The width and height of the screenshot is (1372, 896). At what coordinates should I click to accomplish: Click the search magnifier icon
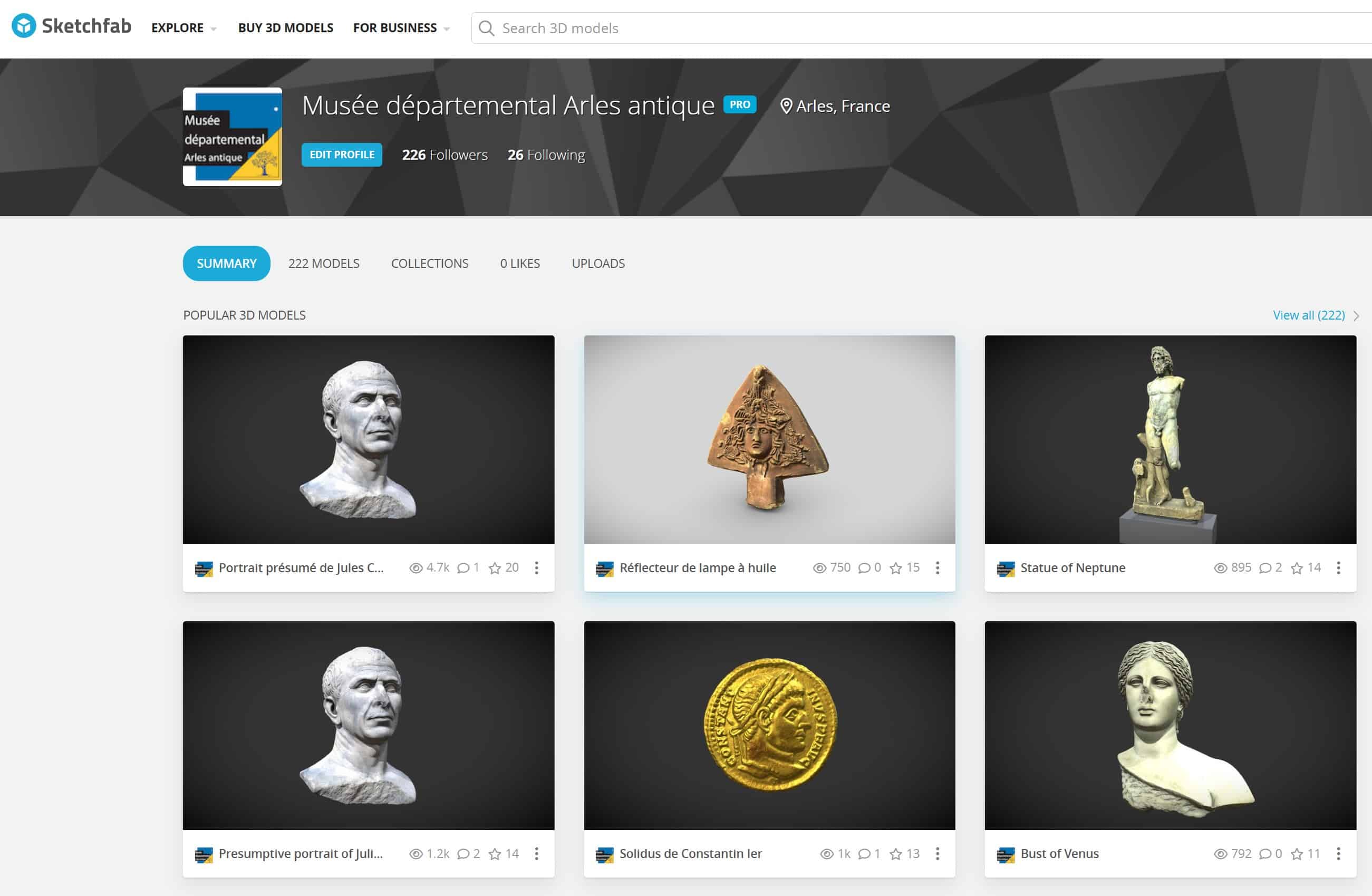tap(487, 28)
